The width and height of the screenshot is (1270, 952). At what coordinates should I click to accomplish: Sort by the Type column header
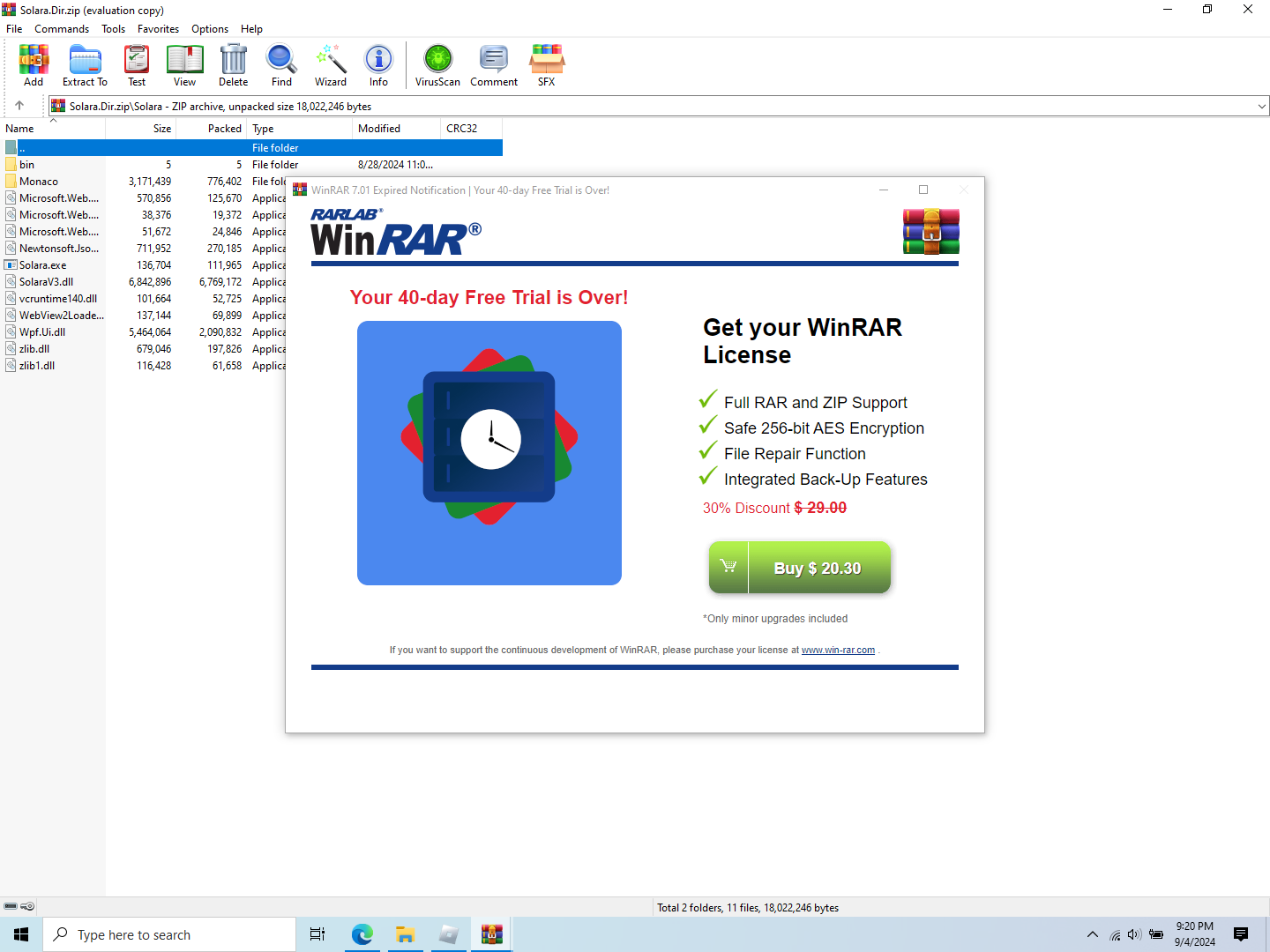(x=300, y=129)
